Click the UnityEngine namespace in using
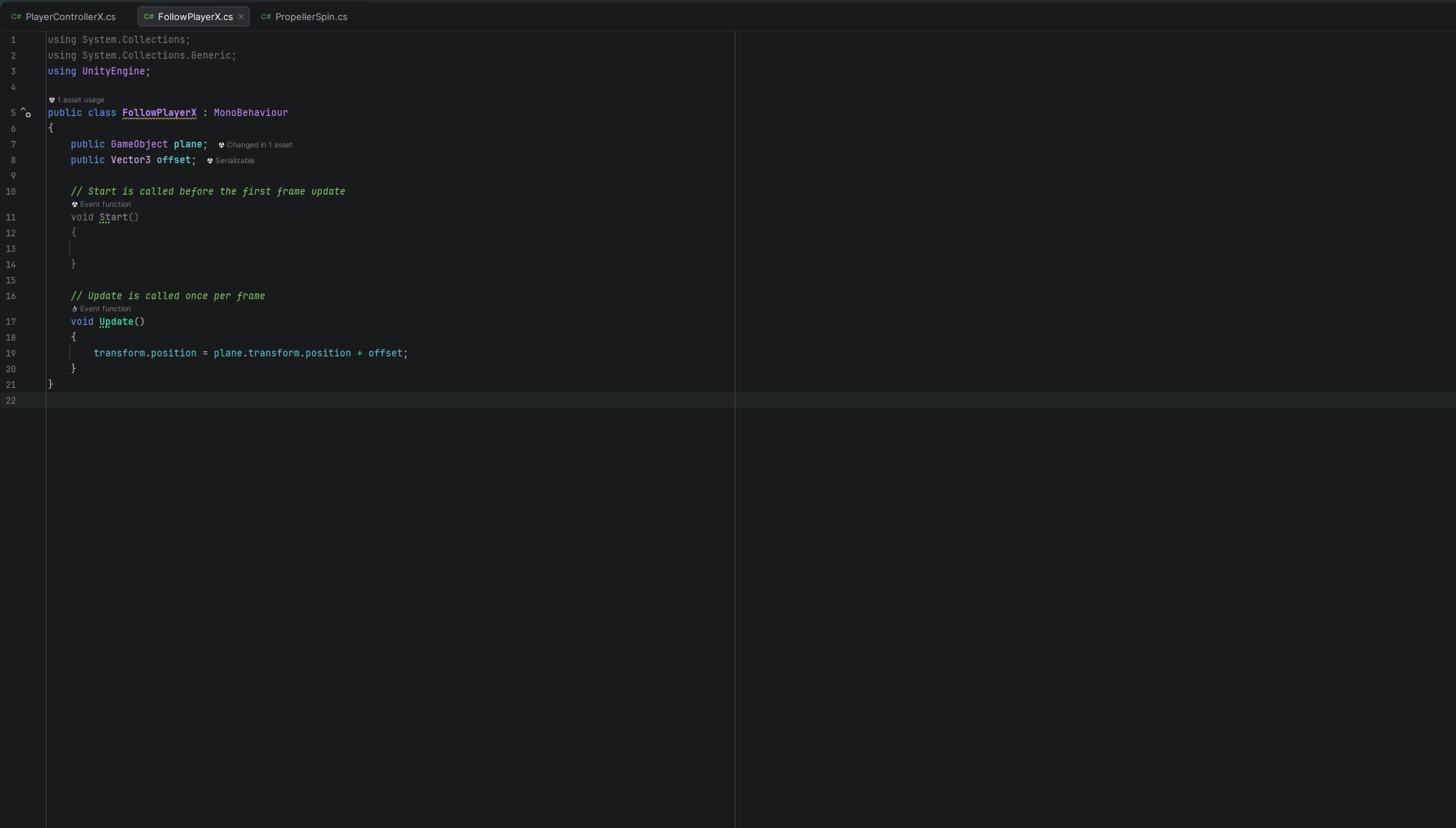 113,71
